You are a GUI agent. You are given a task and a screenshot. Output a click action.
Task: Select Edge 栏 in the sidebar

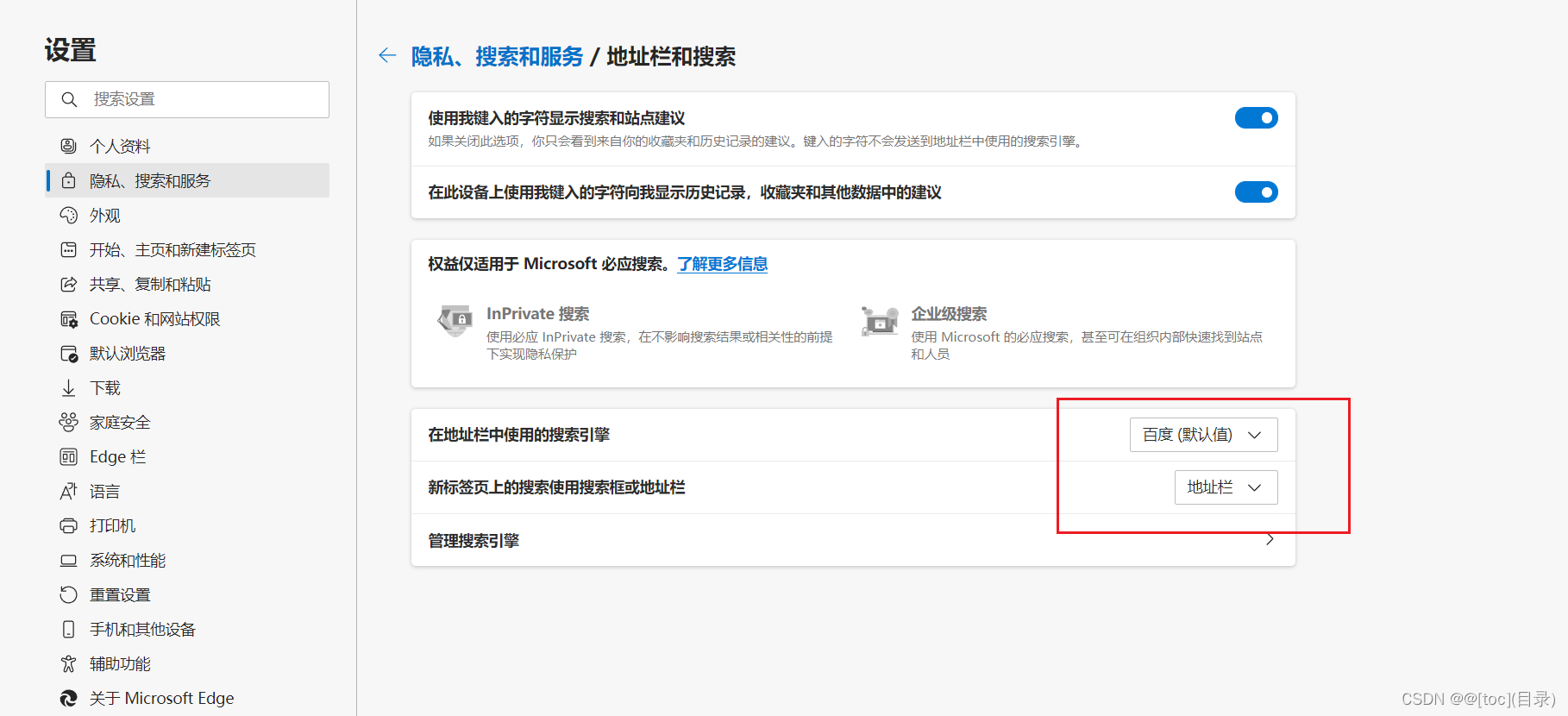click(x=187, y=456)
